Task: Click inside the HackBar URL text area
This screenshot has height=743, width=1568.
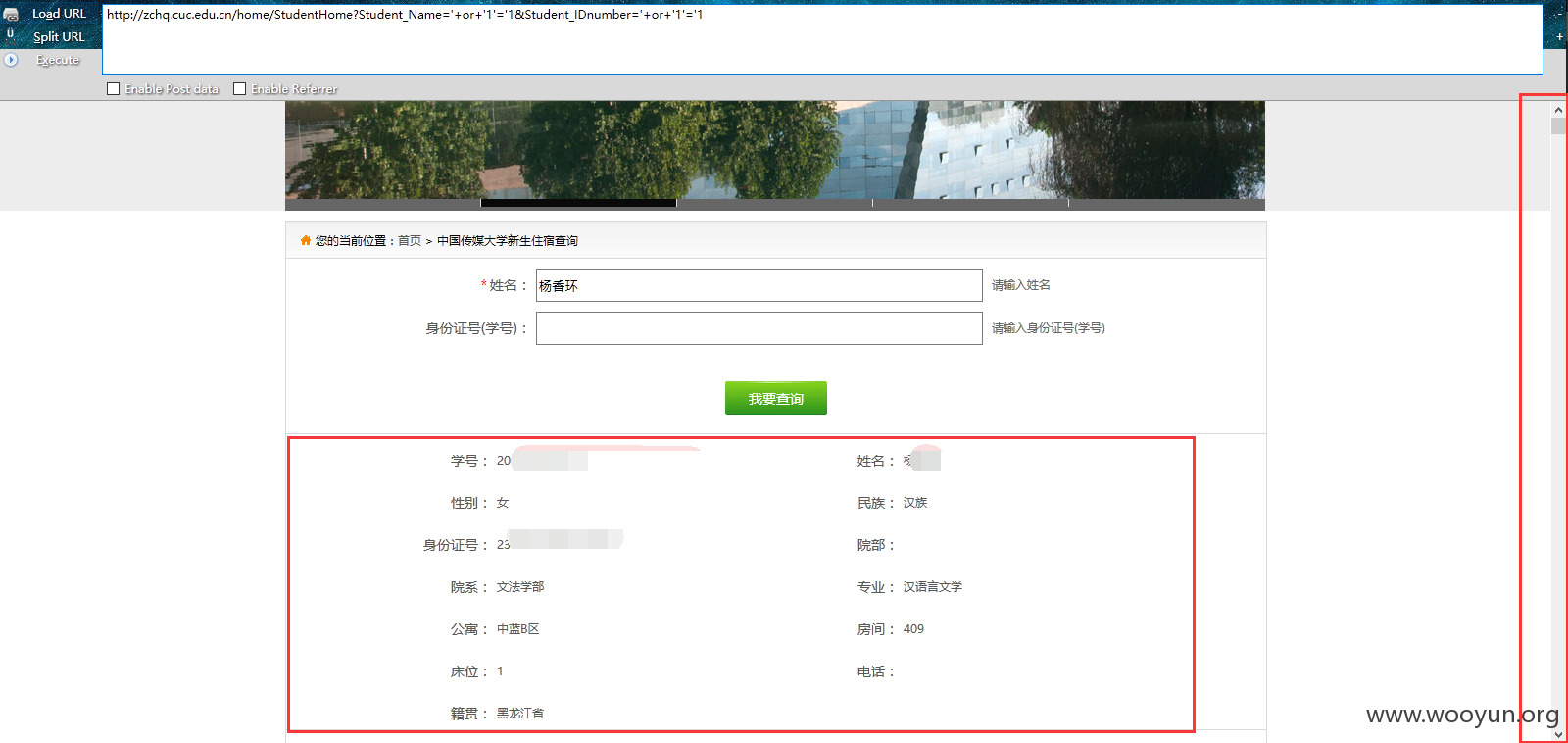Action: tap(822, 39)
